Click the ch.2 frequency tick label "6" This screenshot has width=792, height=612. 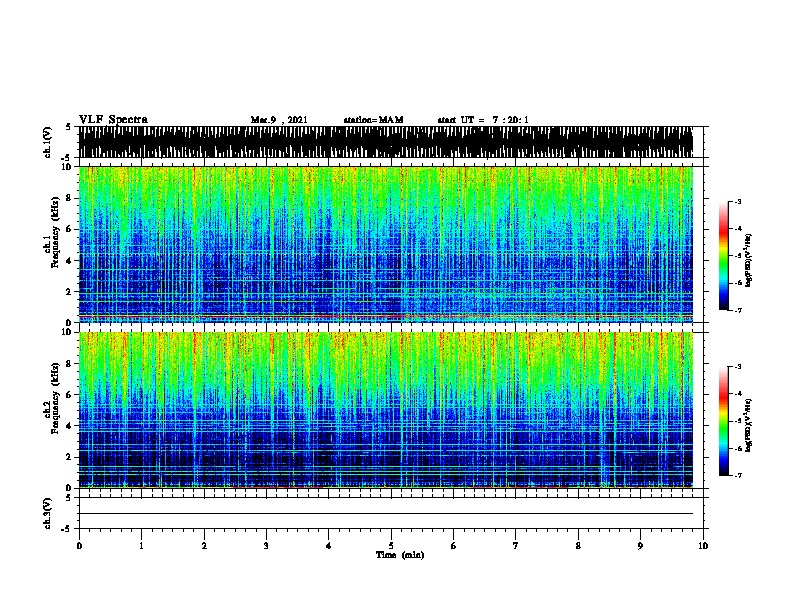tap(69, 395)
